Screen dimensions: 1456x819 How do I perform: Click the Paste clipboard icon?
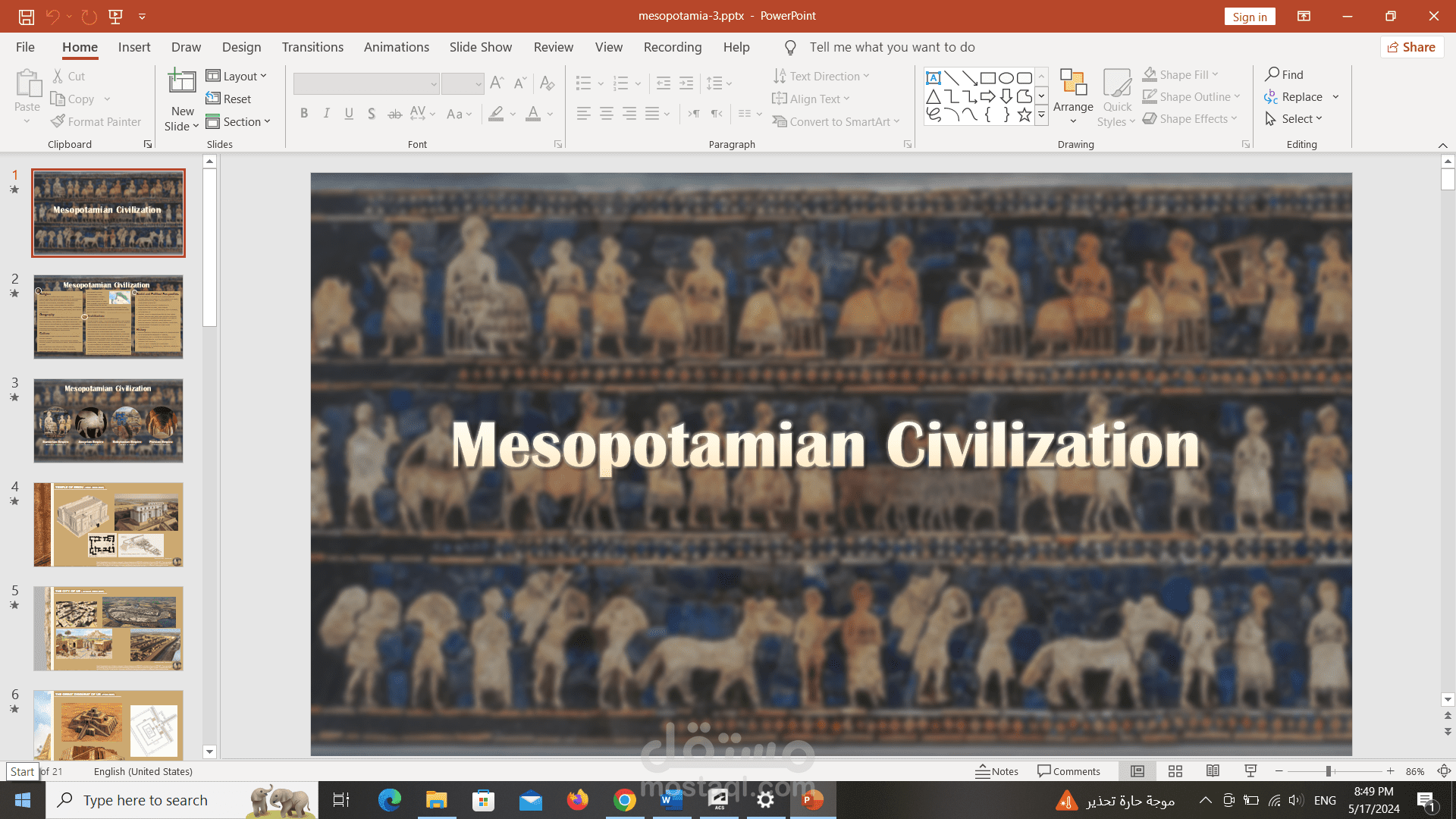pos(27,83)
